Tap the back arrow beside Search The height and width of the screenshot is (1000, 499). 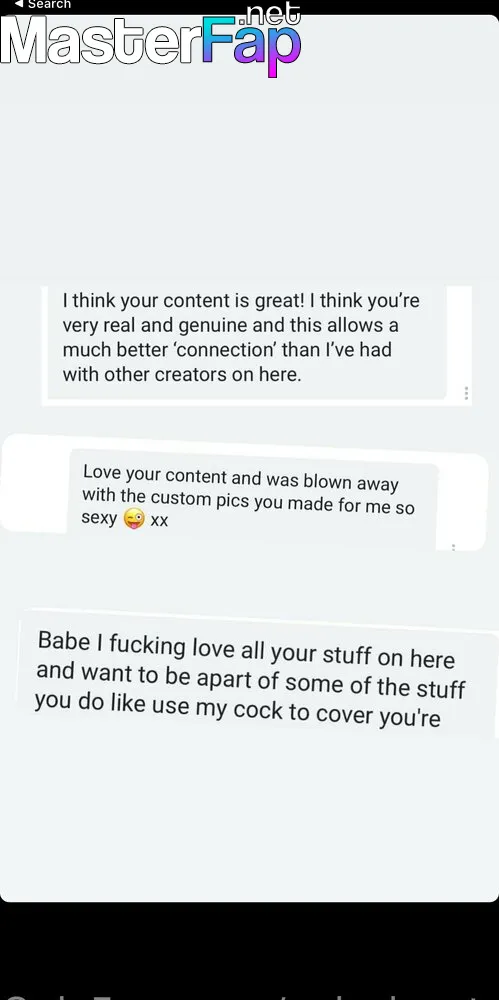(19, 4)
